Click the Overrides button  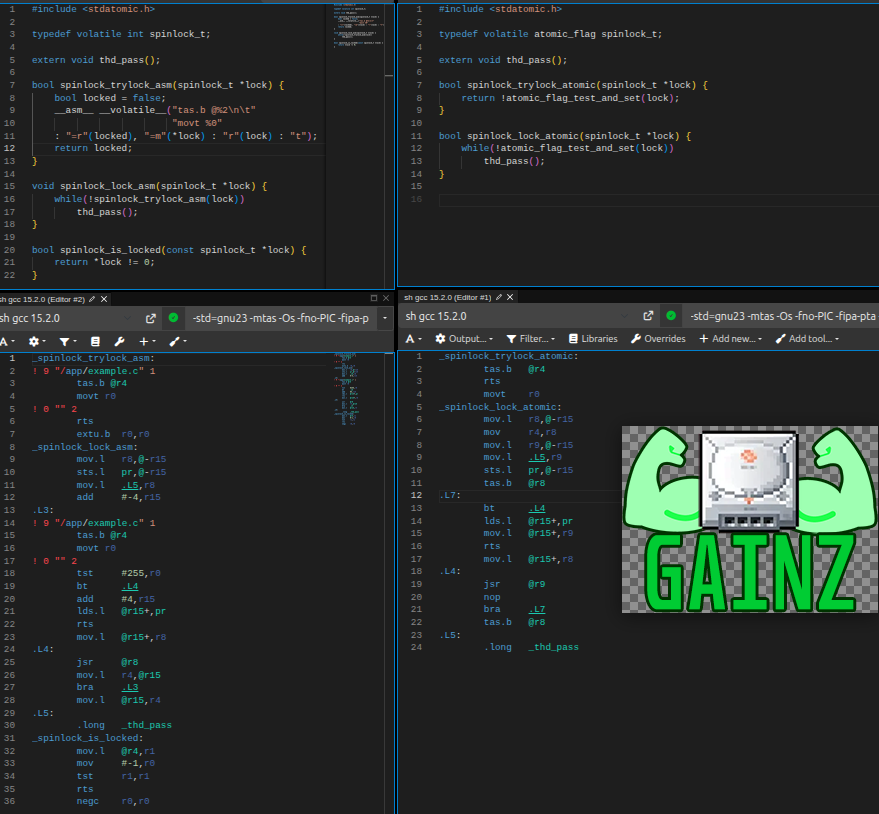pyautogui.click(x=658, y=339)
